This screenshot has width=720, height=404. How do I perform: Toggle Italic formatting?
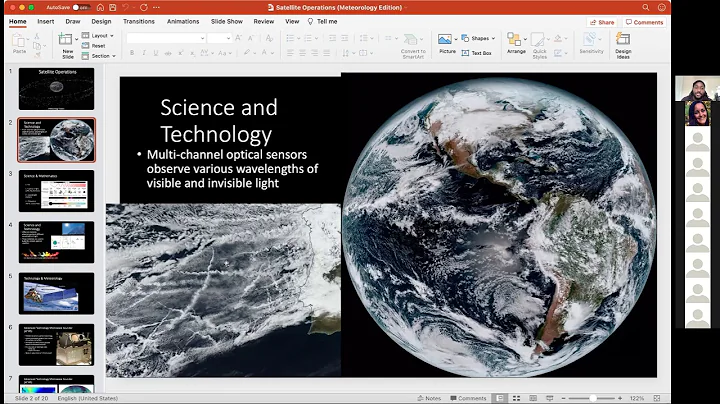tap(144, 53)
